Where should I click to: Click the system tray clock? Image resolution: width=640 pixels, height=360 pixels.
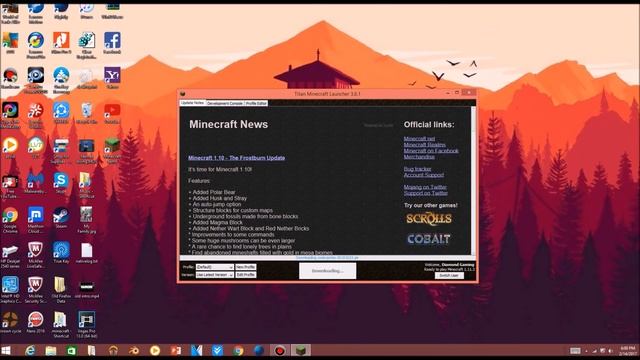point(628,350)
